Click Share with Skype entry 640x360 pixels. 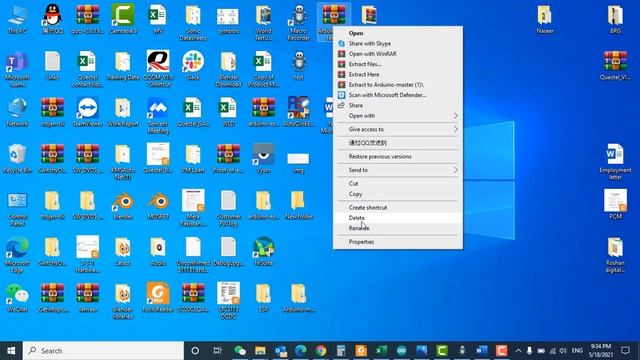pos(398,44)
